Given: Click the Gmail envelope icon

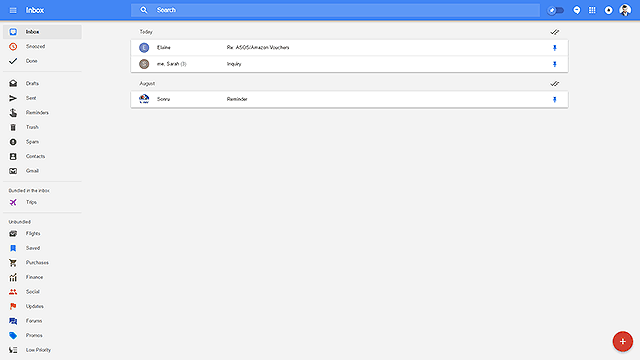Looking at the screenshot, I should click(x=13, y=171).
